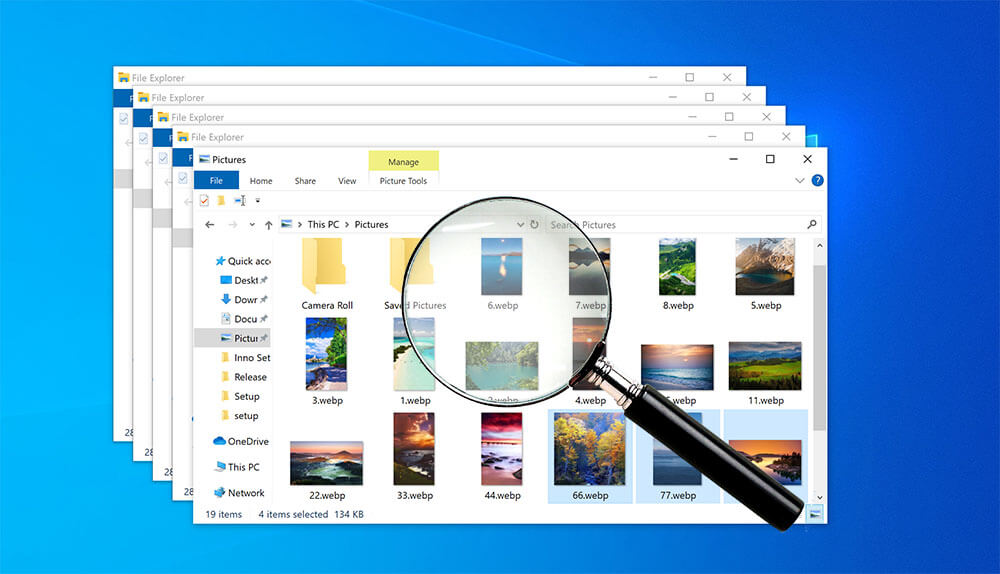Open the Customize Quick Access Toolbar dropdown
This screenshot has width=1000, height=574.
tap(257, 201)
